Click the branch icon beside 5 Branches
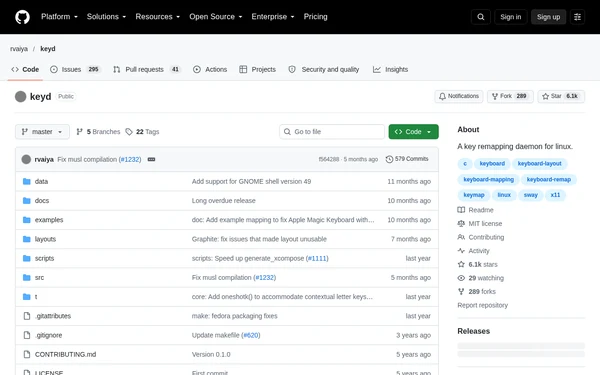This screenshot has height=375, width=600. pyautogui.click(x=80, y=132)
